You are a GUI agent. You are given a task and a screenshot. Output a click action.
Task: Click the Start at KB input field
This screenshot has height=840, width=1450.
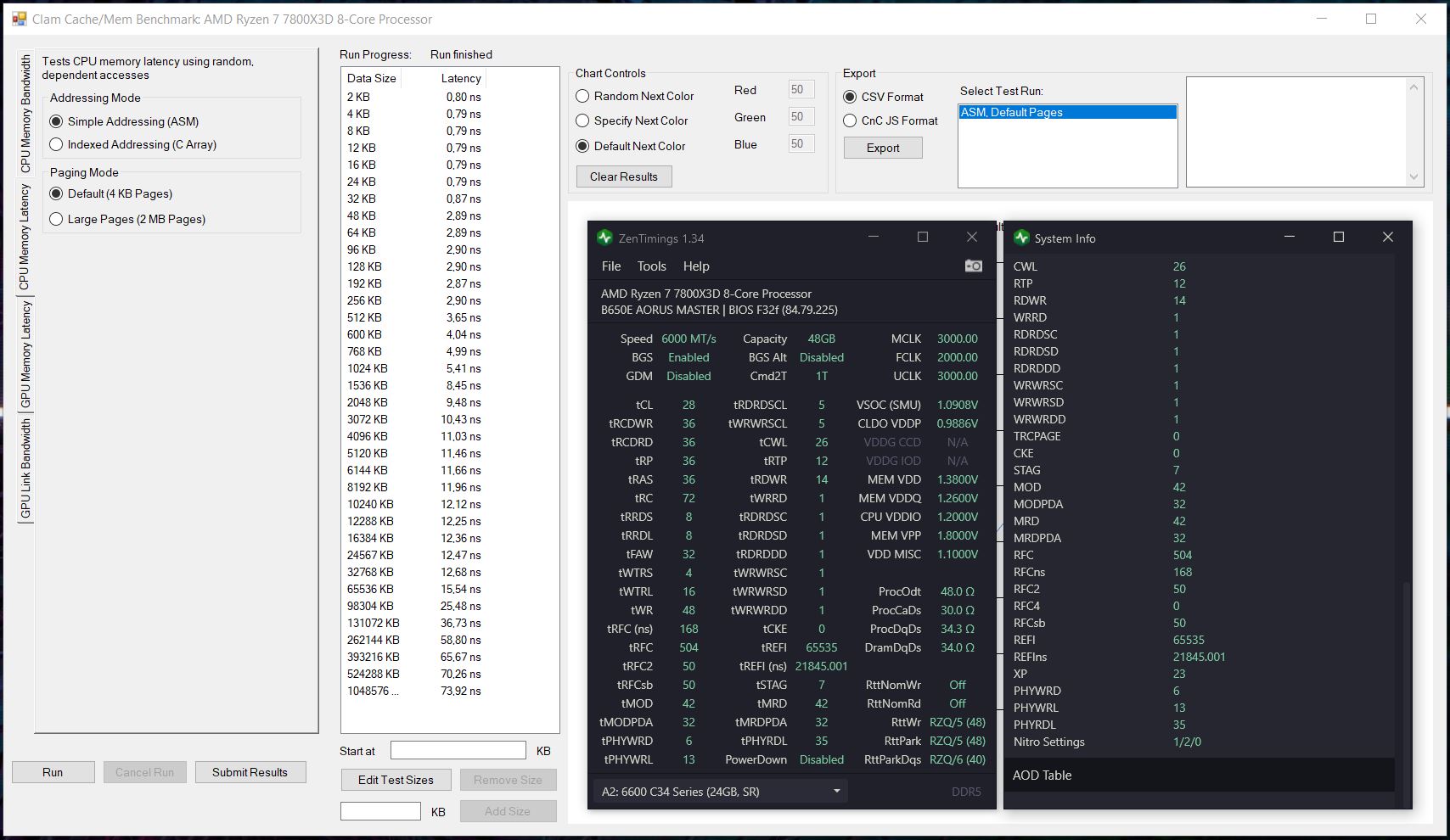[x=458, y=750]
